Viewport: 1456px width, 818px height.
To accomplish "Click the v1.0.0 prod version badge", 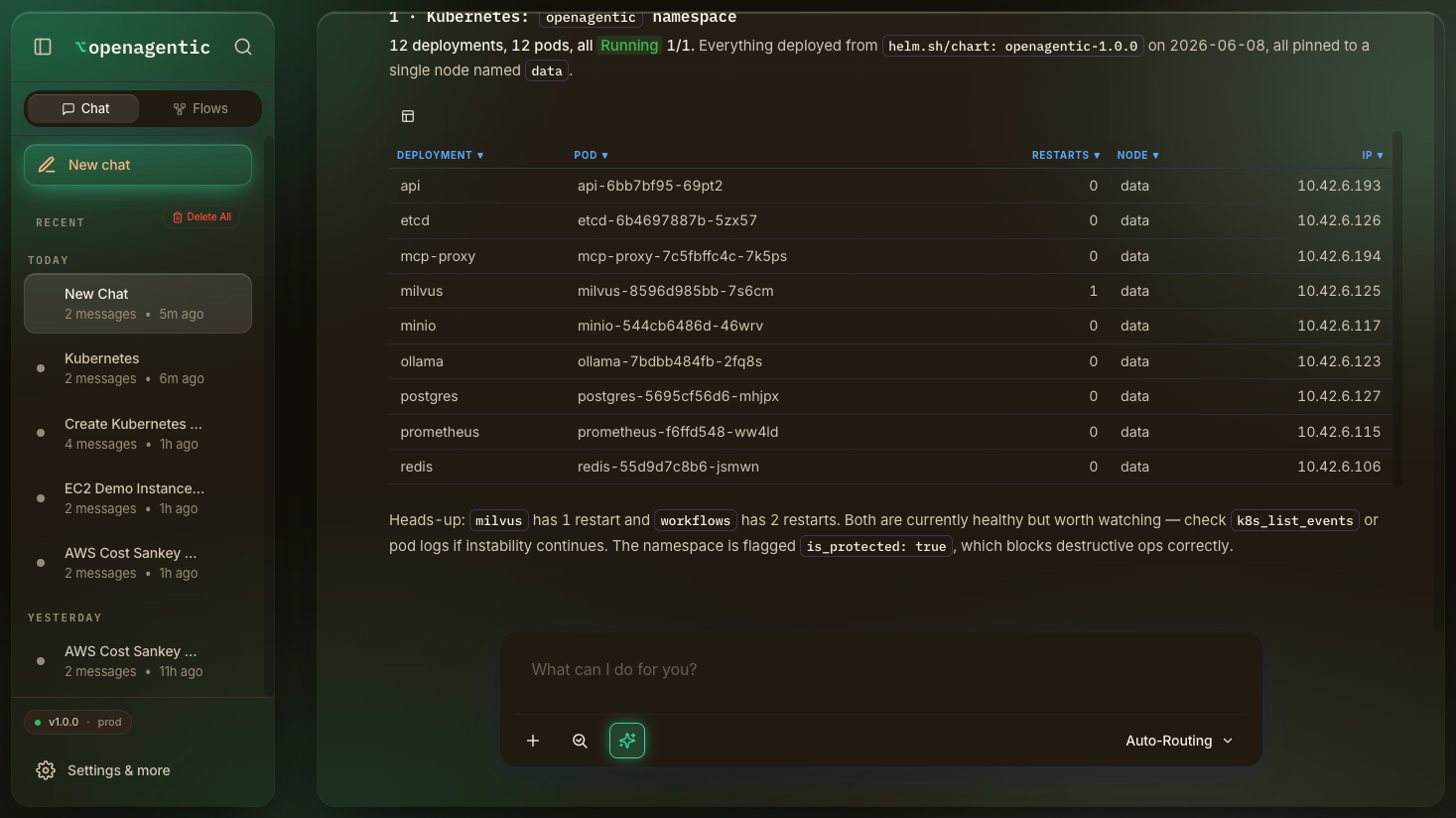I will 77,722.
